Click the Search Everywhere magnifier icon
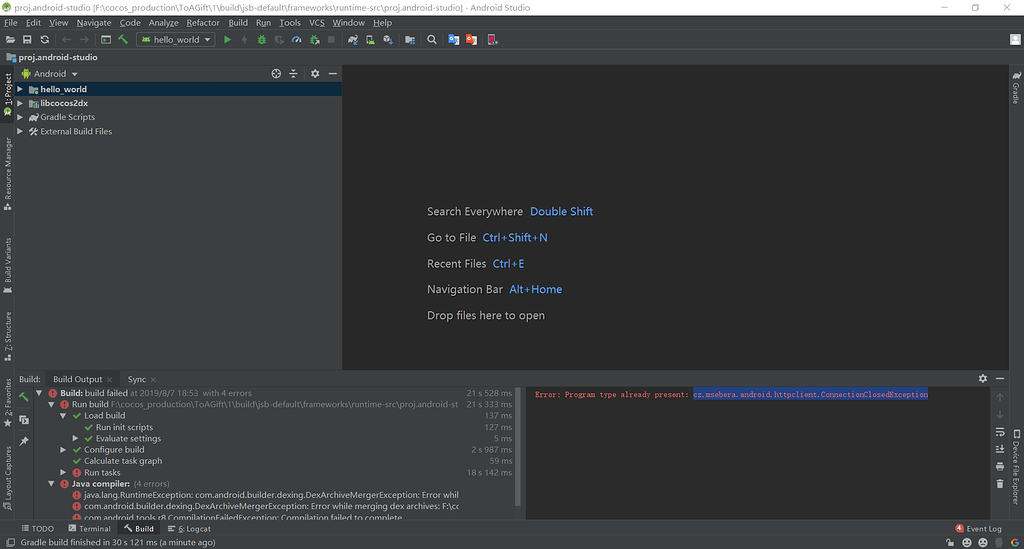 tap(432, 40)
